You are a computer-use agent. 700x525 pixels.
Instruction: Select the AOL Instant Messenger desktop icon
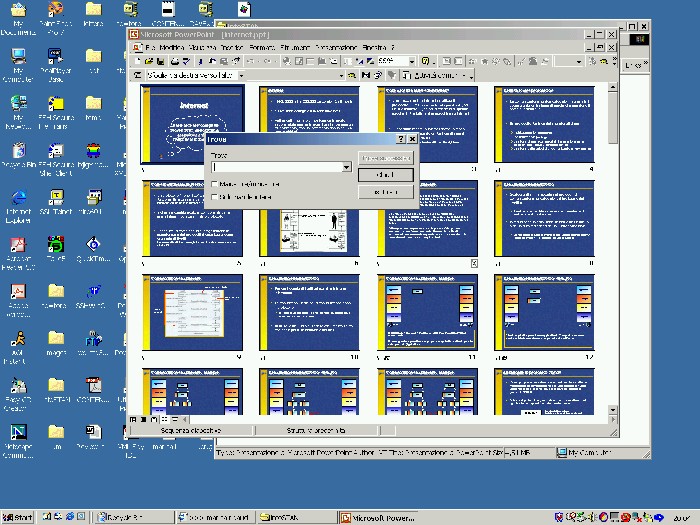click(x=18, y=347)
